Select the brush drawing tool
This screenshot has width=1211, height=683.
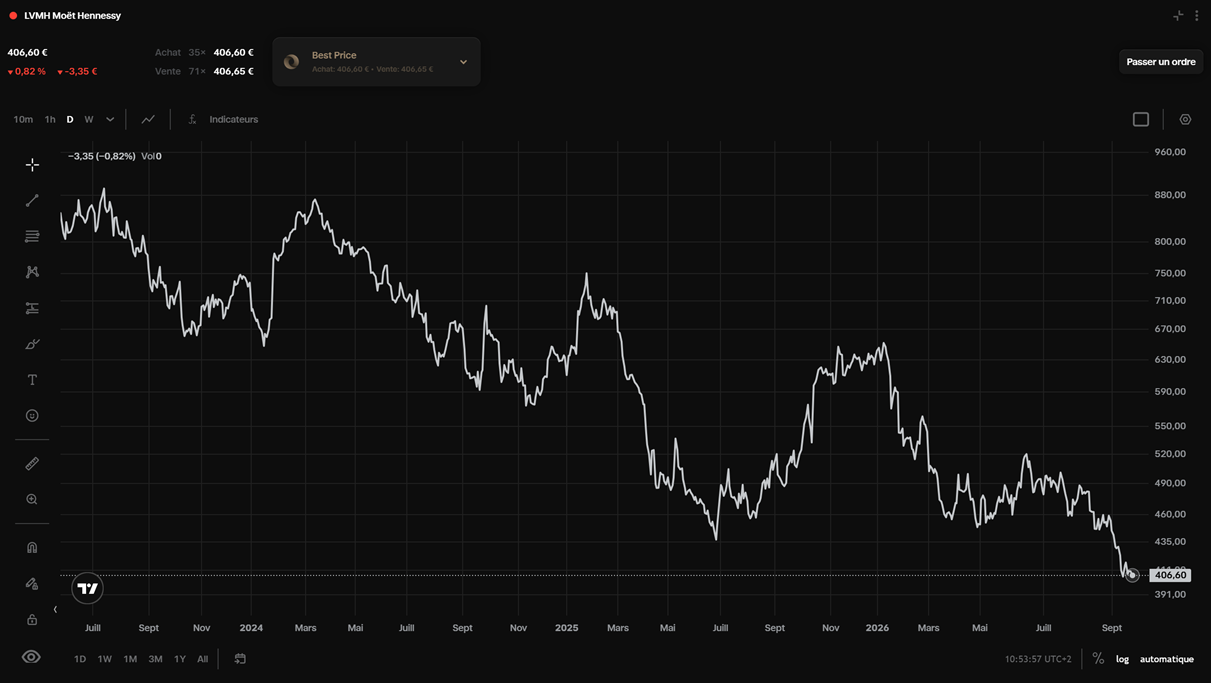[32, 344]
